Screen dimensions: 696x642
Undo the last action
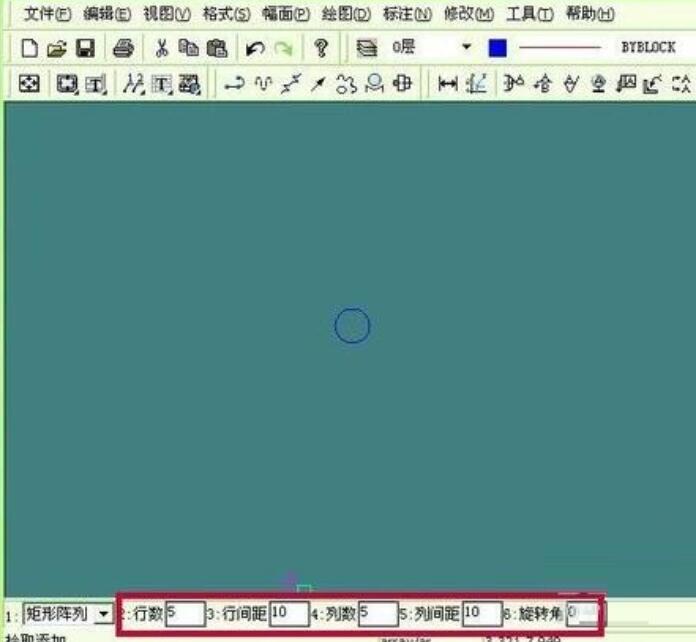[x=255, y=48]
